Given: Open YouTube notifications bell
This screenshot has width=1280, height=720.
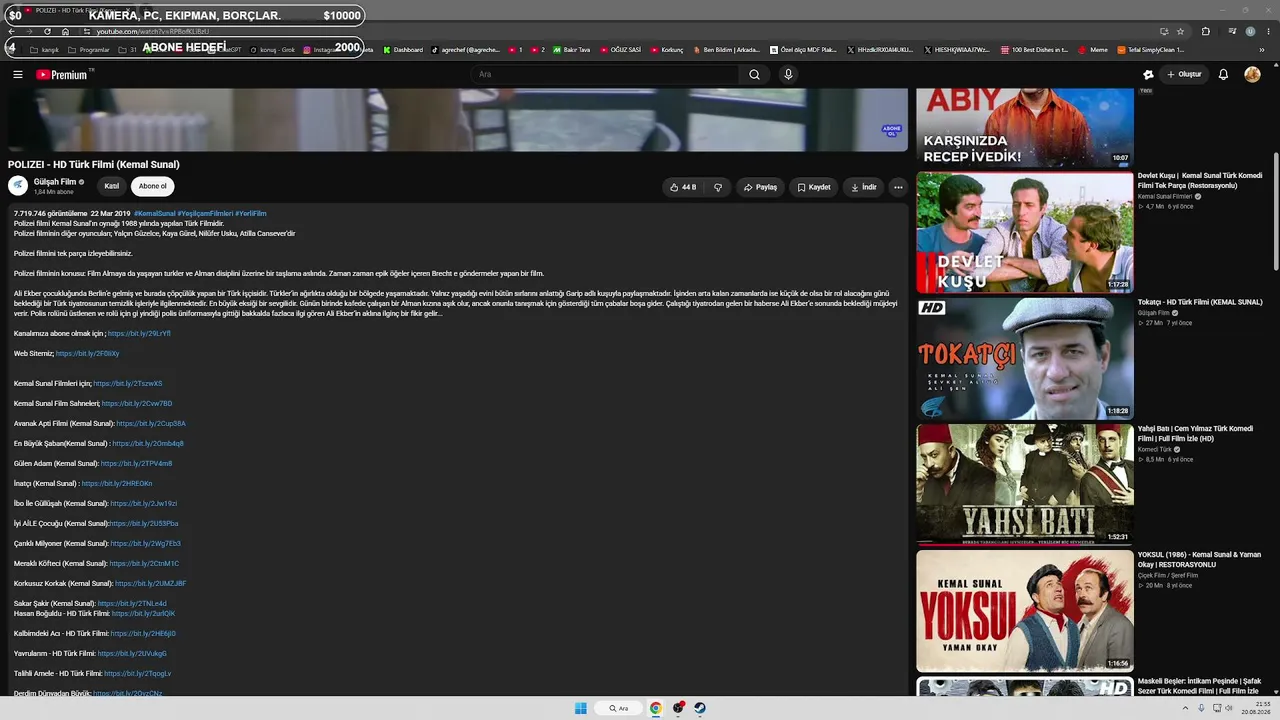Looking at the screenshot, I should [1223, 74].
